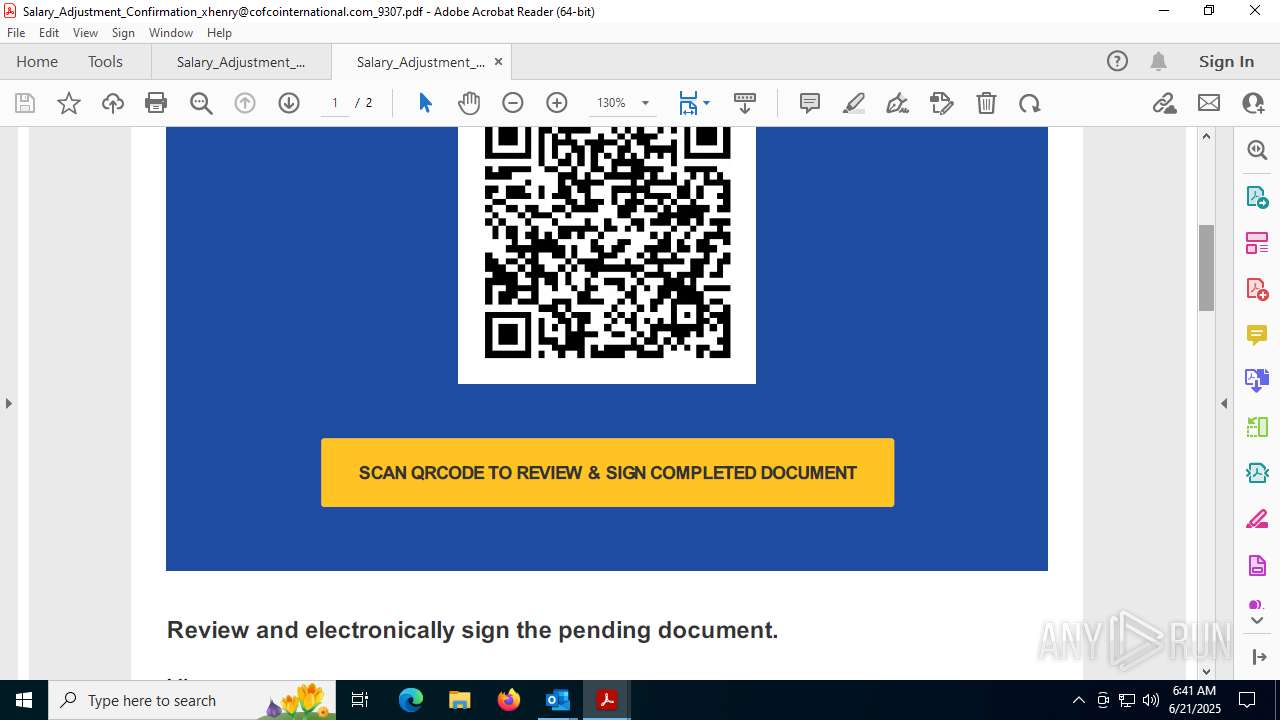The height and width of the screenshot is (720, 1280).
Task: Zoom in with the plus button
Action: click(557, 103)
